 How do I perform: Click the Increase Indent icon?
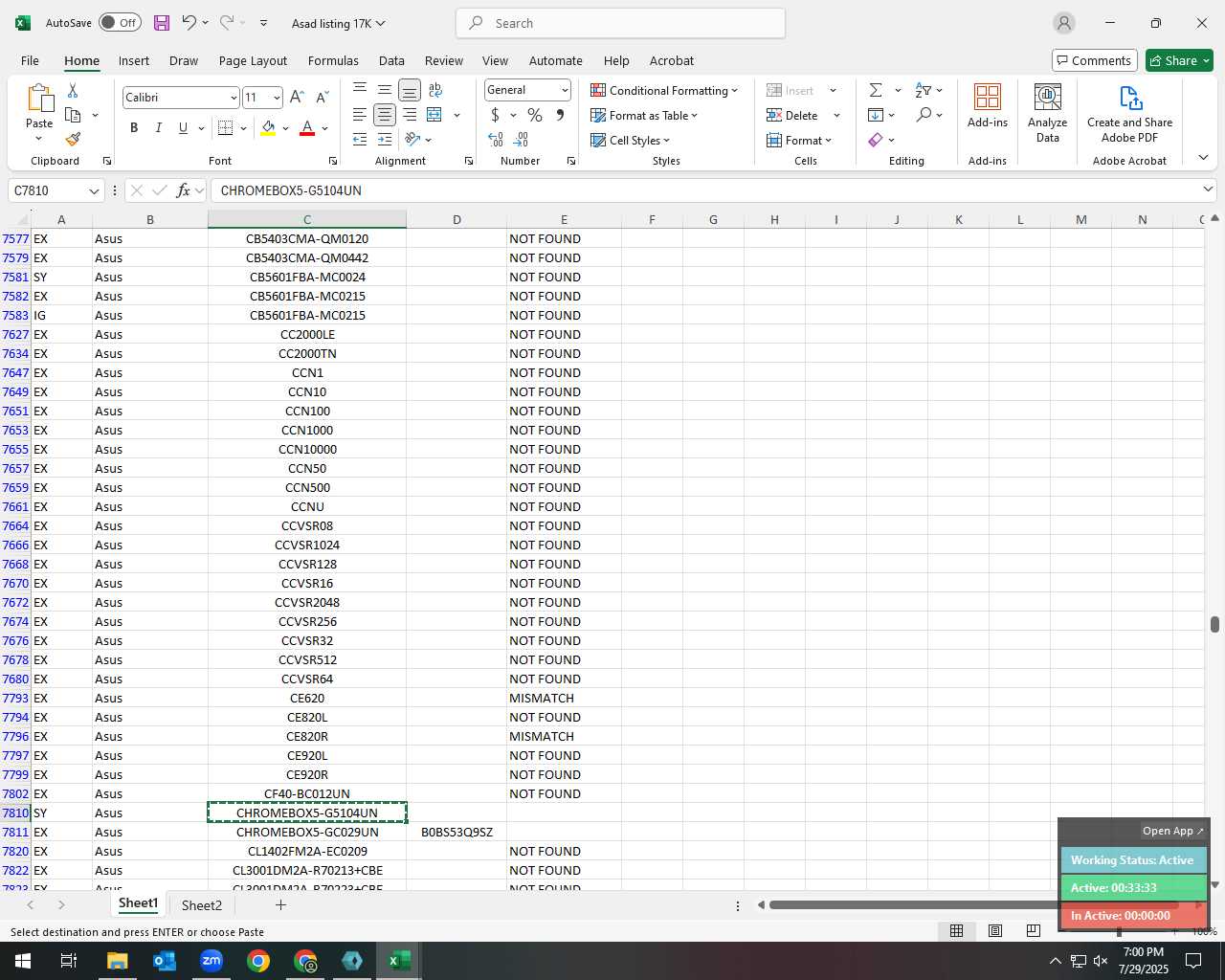[x=385, y=140]
